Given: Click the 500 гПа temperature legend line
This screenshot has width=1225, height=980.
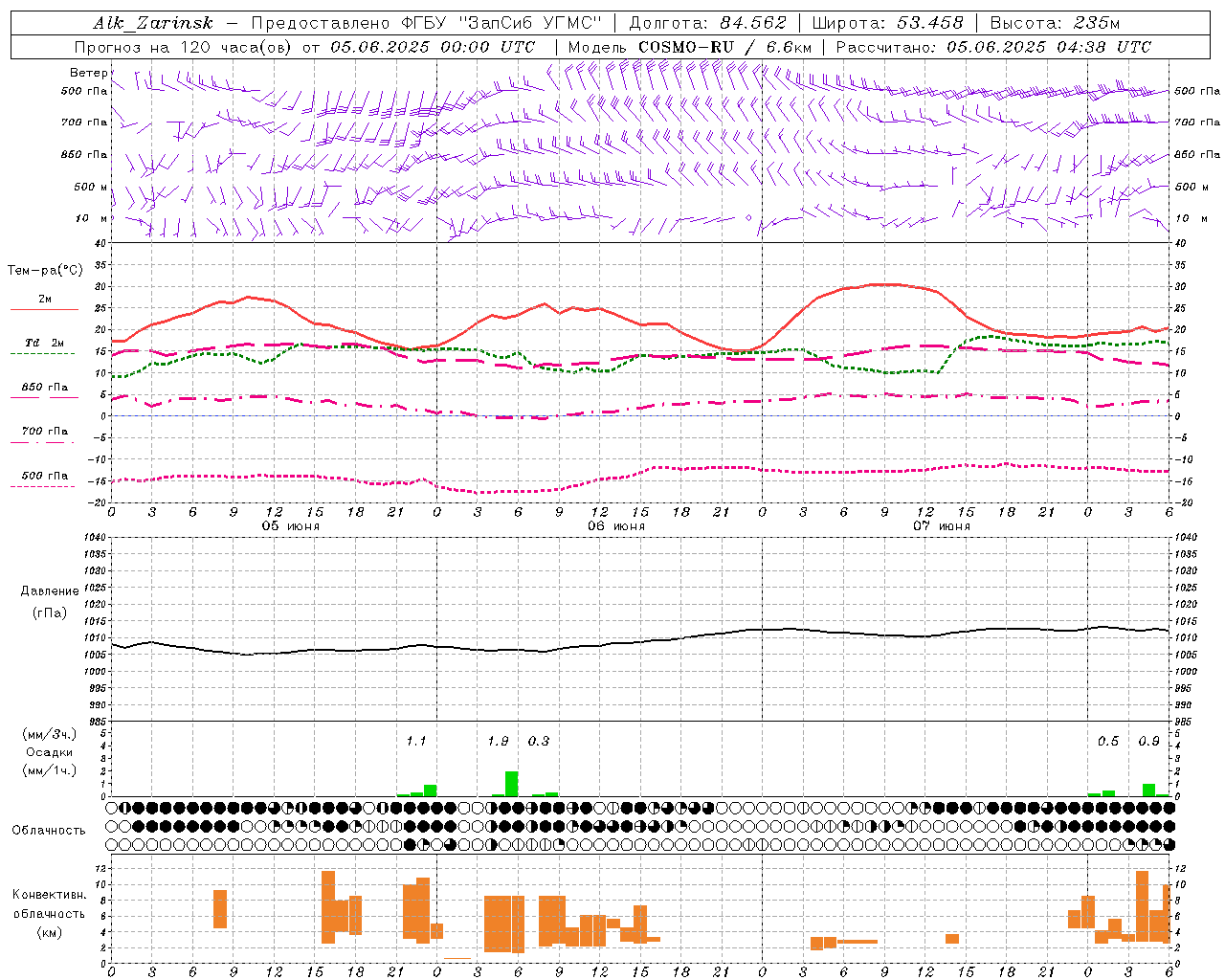Looking at the screenshot, I should tap(44, 486).
